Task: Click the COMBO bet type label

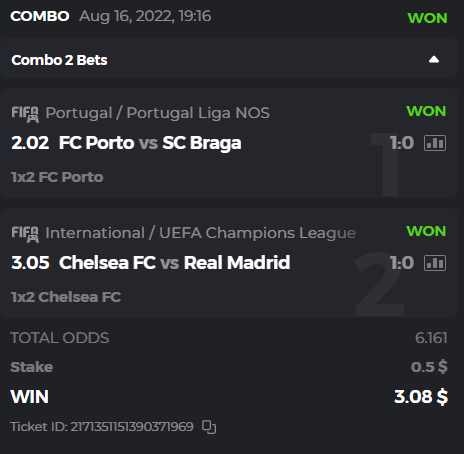Action: coord(40,16)
